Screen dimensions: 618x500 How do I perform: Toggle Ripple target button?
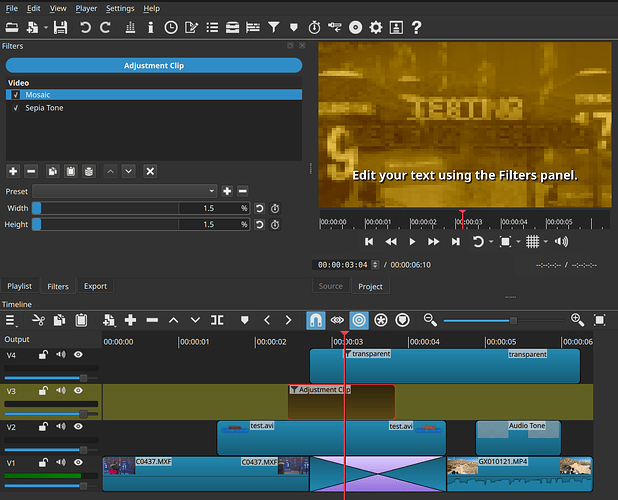(359, 320)
